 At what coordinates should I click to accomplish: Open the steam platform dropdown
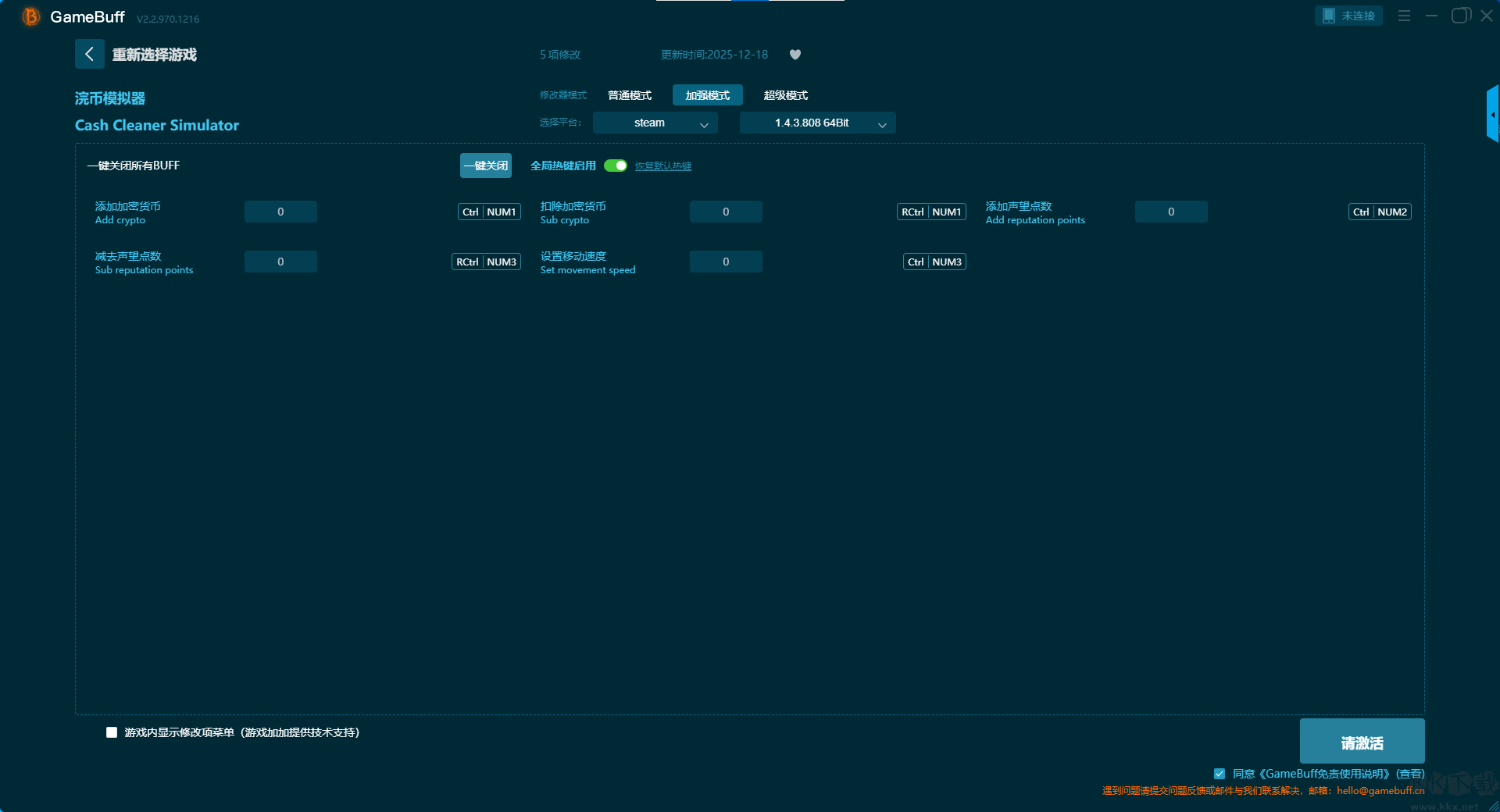click(x=655, y=123)
